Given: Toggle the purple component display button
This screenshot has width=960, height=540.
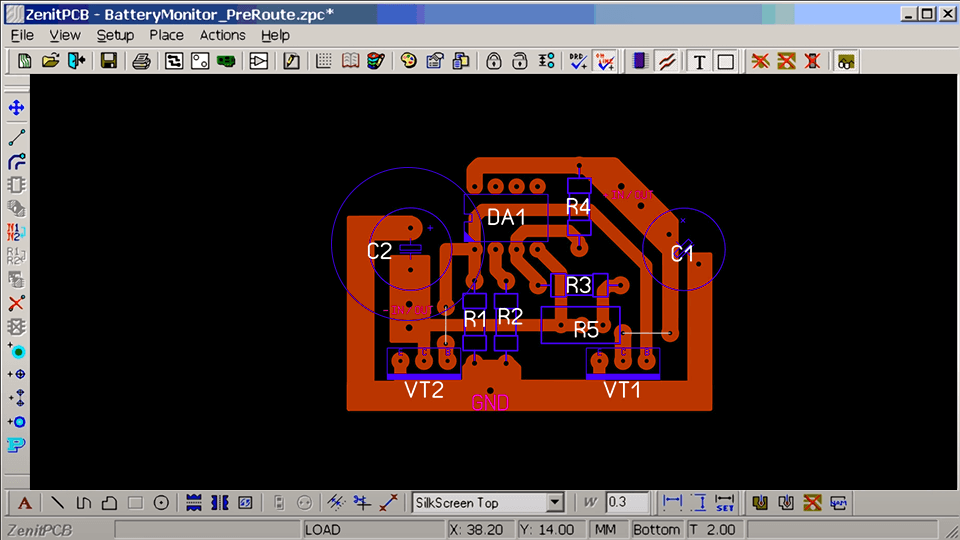Looking at the screenshot, I should click(639, 61).
